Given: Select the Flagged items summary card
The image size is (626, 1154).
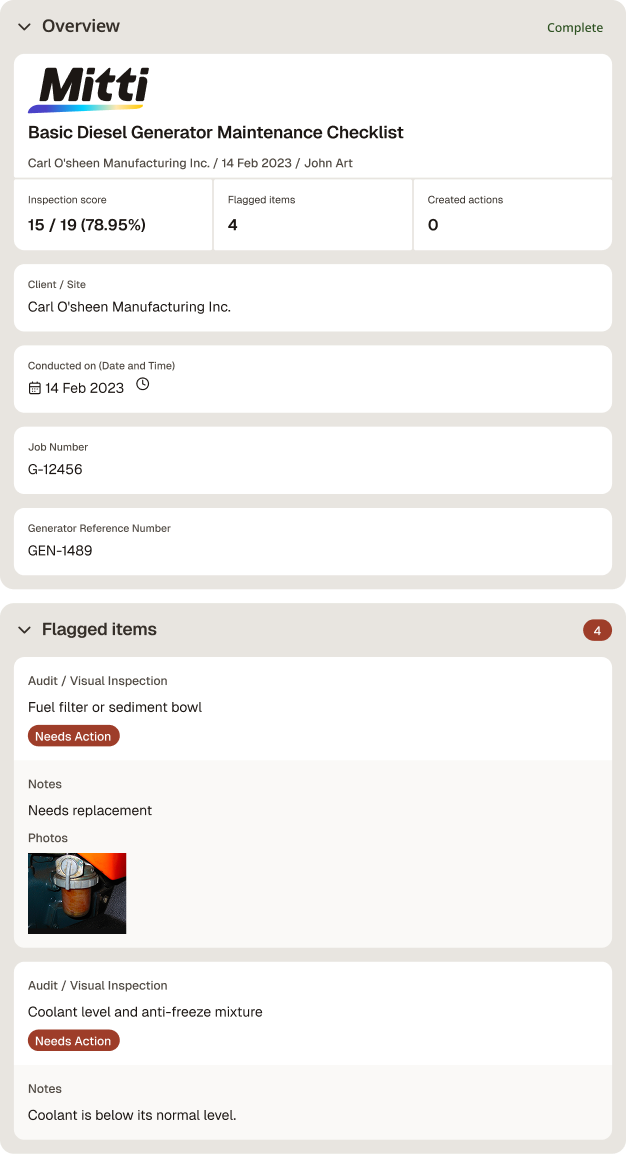Looking at the screenshot, I should (313, 214).
